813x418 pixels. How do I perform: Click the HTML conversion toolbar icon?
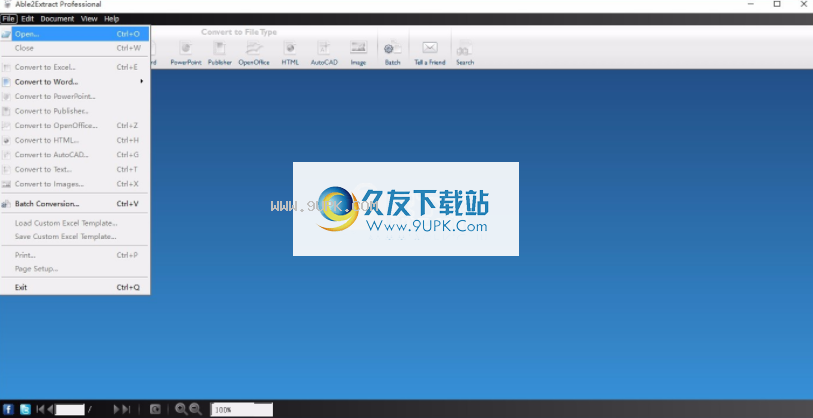point(290,49)
